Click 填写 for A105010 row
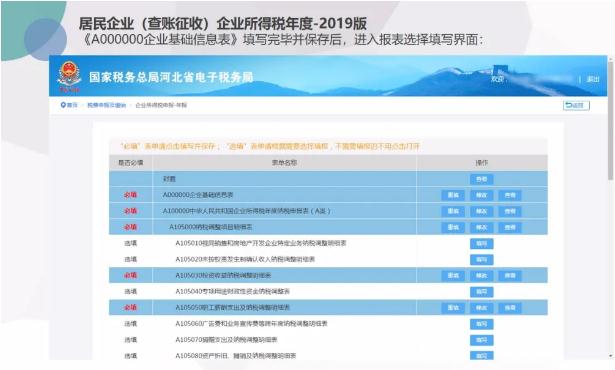The height and width of the screenshot is (370, 615). [x=482, y=244]
